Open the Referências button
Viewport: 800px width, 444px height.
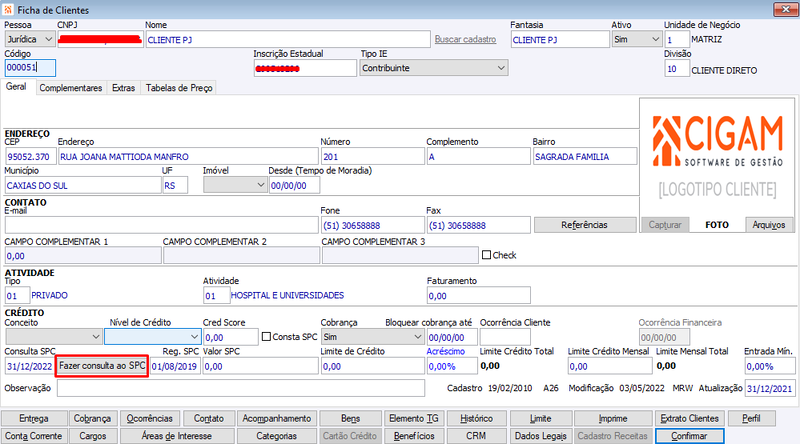point(585,225)
